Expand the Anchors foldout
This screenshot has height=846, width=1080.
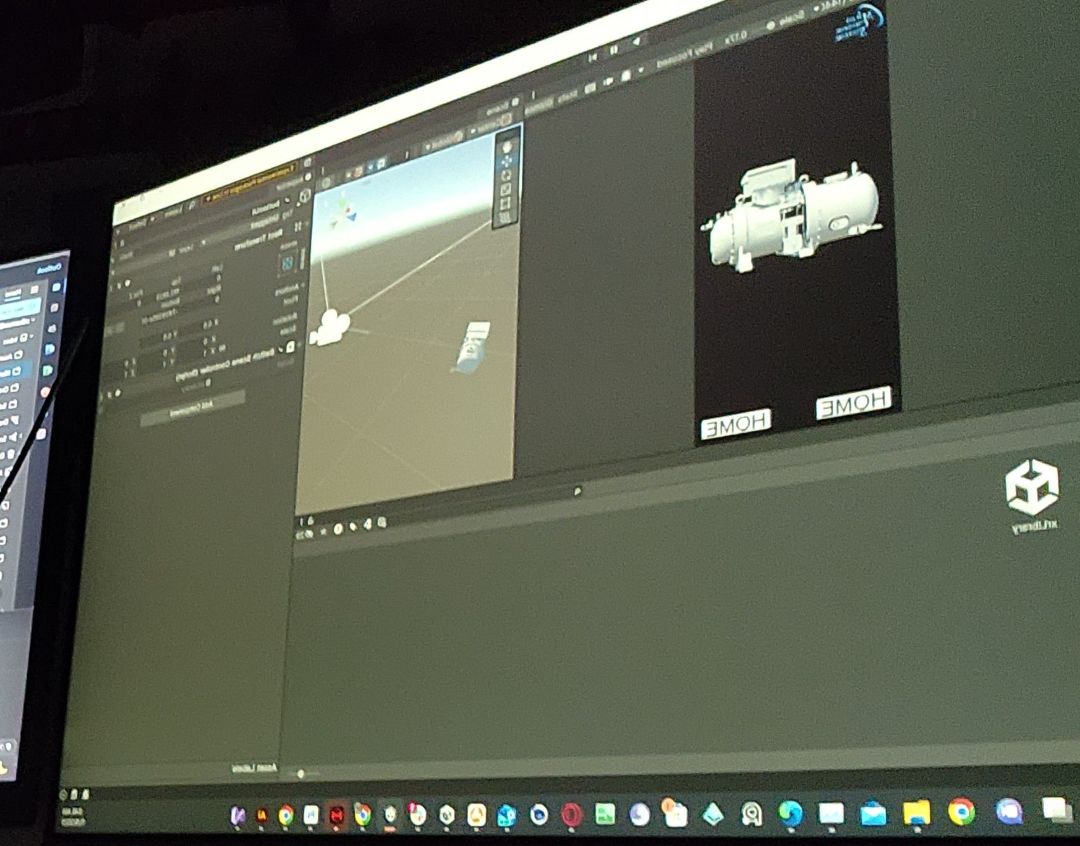pyautogui.click(x=304, y=283)
